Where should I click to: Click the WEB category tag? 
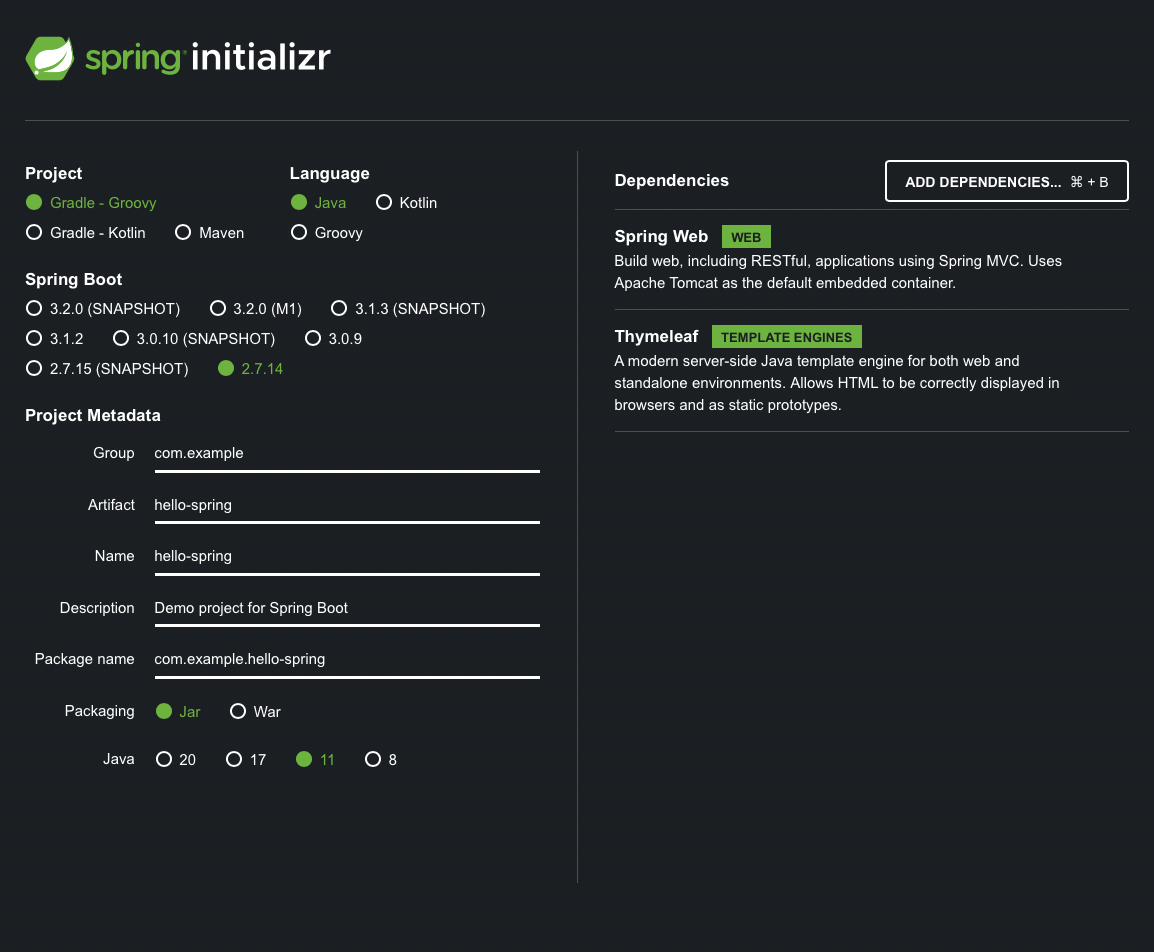coord(746,237)
